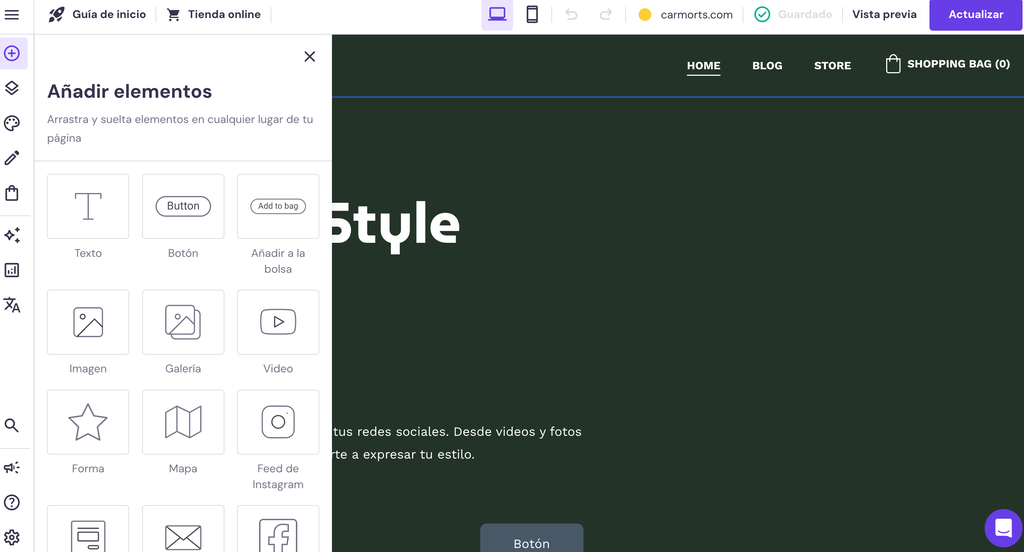The width and height of the screenshot is (1024, 552).
Task: Open the styles palette icon
Action: pos(12,123)
